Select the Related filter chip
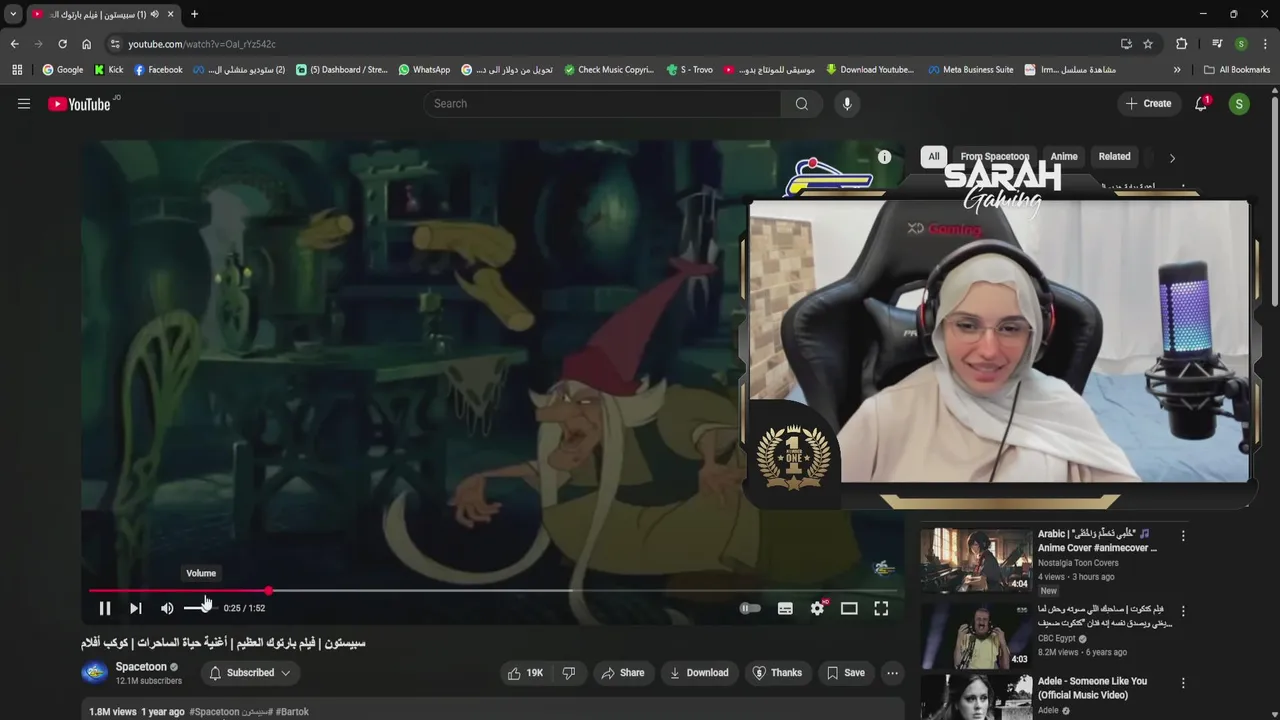This screenshot has width=1280, height=720. click(x=1114, y=157)
